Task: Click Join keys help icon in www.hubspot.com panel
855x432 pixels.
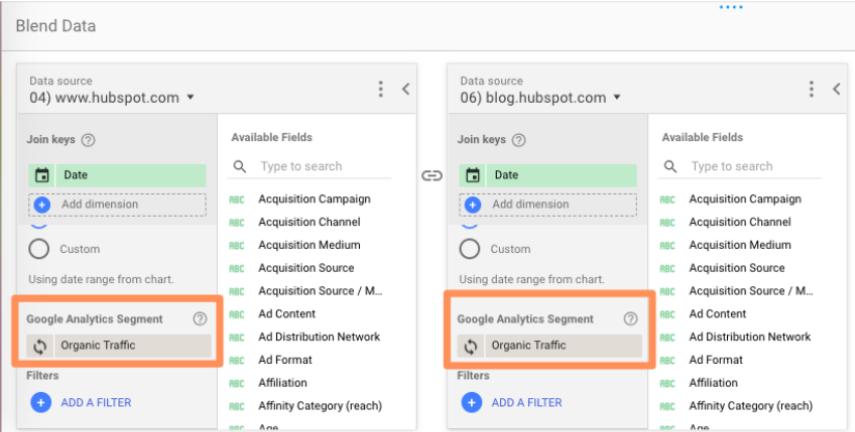Action: [x=88, y=140]
